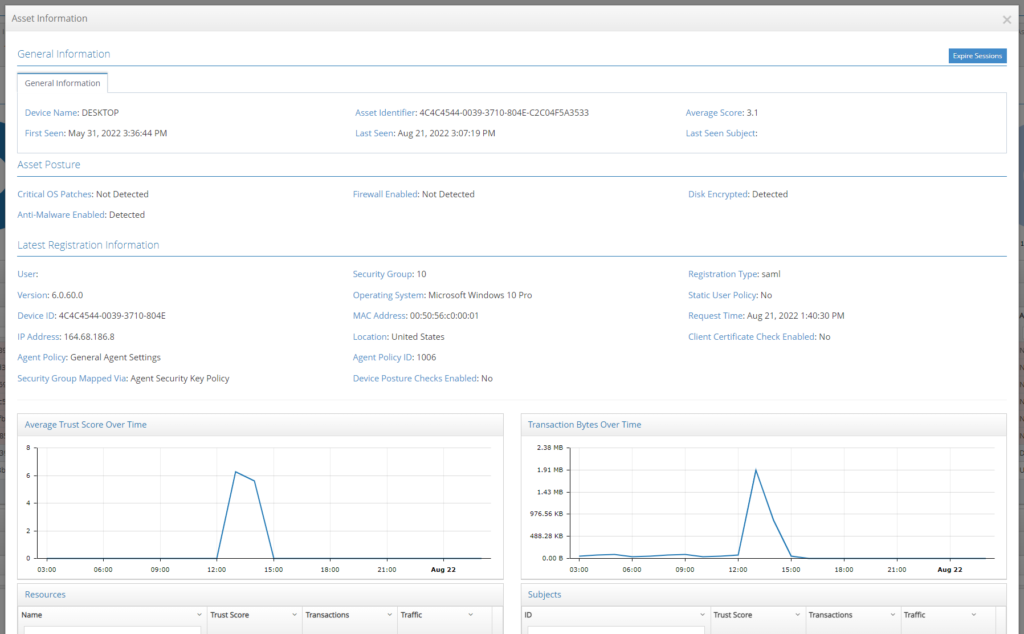
Task: Open the Resources Trust Score column menu arrow
Action: (x=294, y=614)
